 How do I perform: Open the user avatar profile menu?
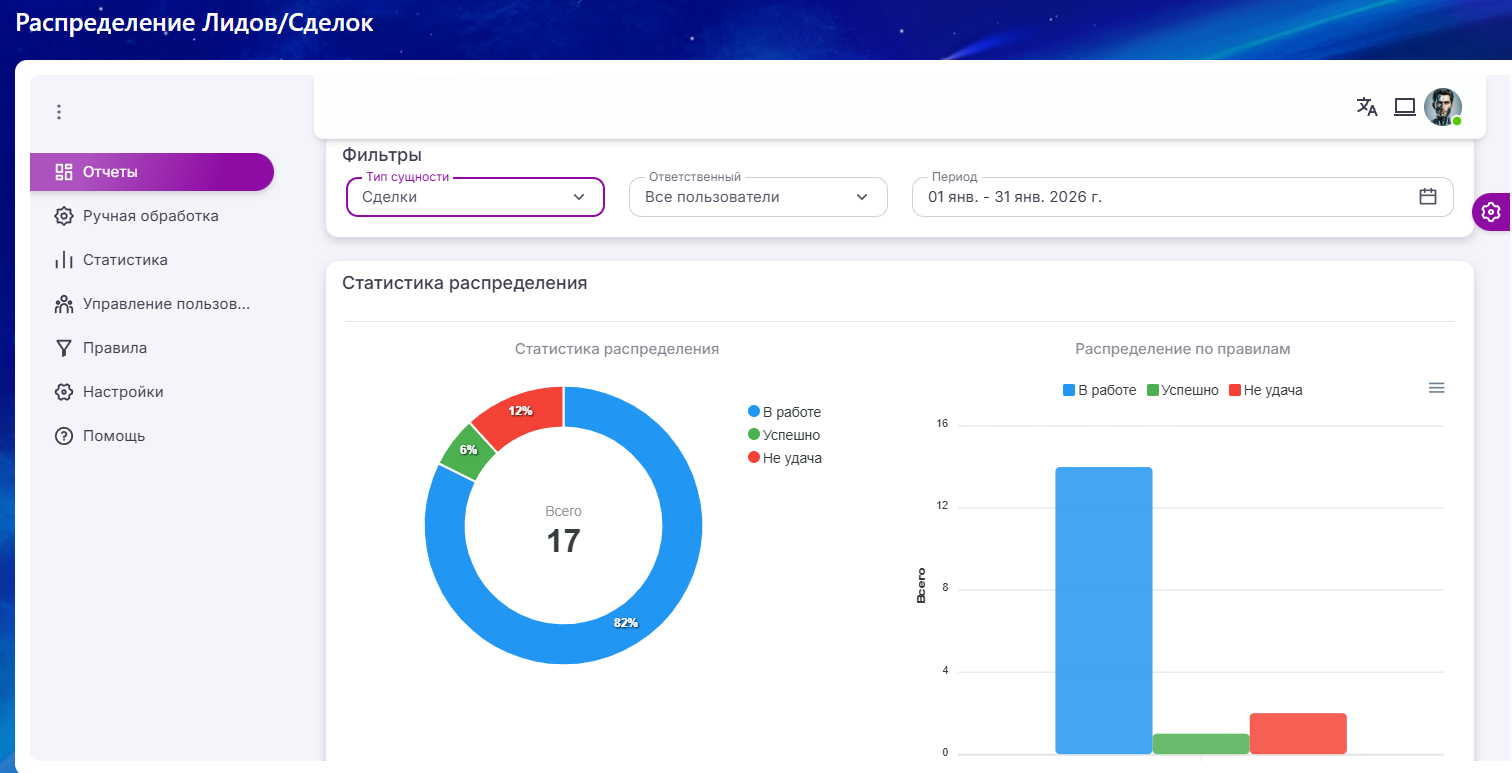(x=1443, y=107)
